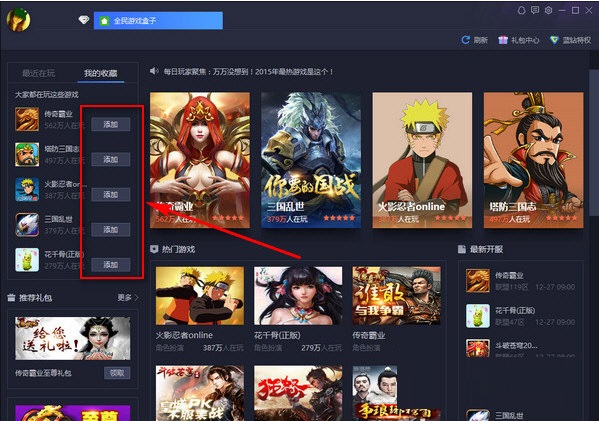The height and width of the screenshot is (421, 599).
Task: Click 传奇霸业 icon in newest servers
Action: [478, 280]
